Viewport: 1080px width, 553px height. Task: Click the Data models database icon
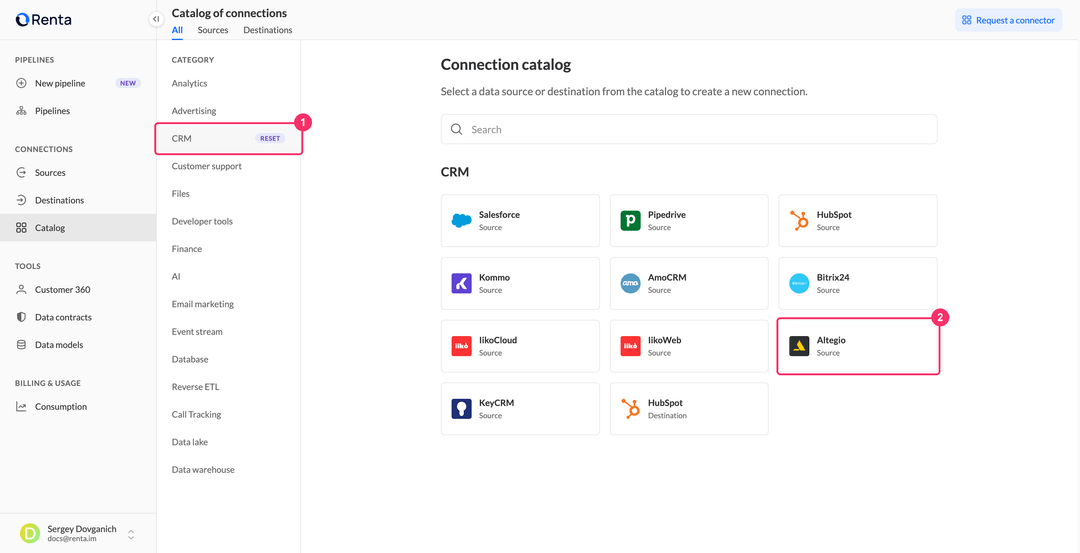pos(21,345)
